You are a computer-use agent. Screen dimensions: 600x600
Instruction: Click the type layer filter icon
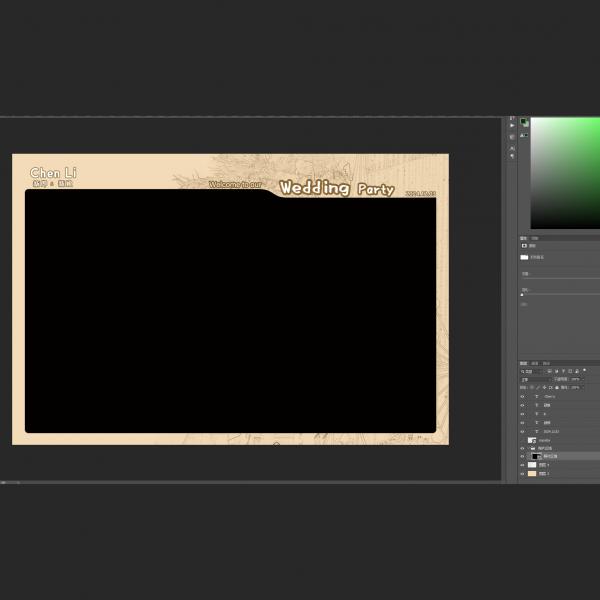pyautogui.click(x=561, y=371)
